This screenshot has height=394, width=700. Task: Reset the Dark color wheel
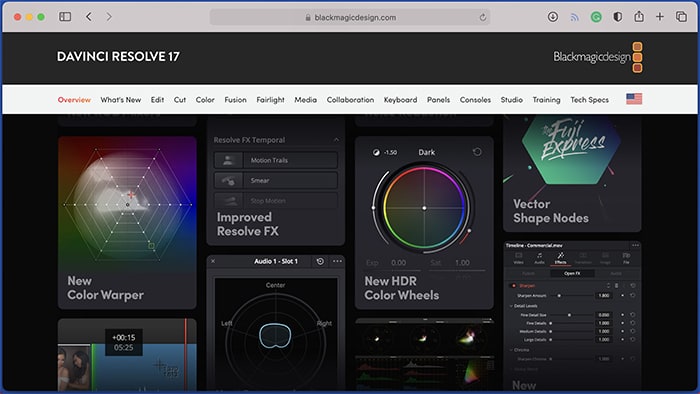pyautogui.click(x=477, y=152)
